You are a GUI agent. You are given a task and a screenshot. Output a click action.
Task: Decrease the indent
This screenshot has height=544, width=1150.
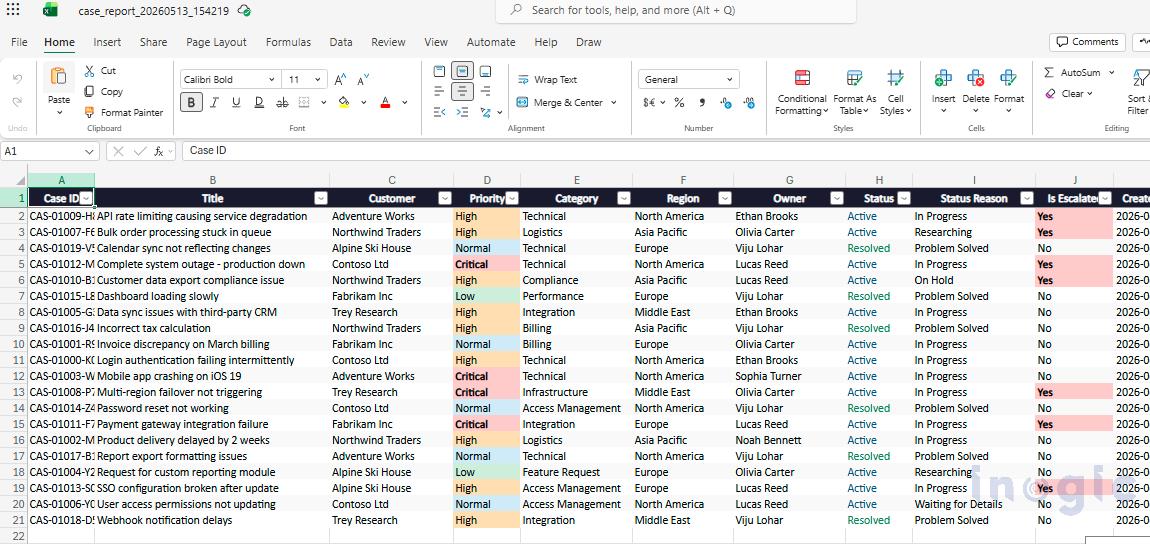pyautogui.click(x=439, y=112)
